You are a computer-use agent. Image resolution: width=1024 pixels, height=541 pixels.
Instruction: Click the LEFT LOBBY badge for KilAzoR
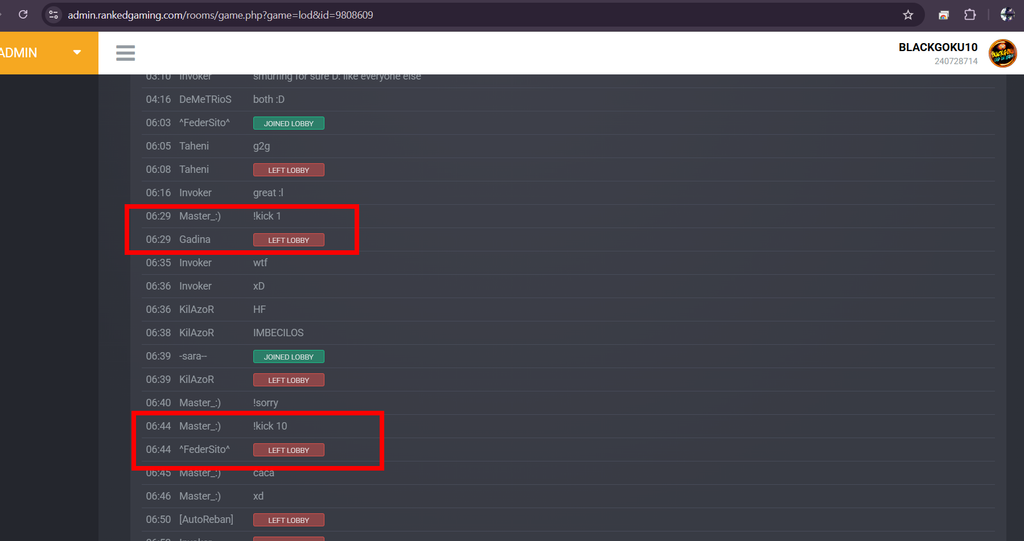click(x=289, y=380)
